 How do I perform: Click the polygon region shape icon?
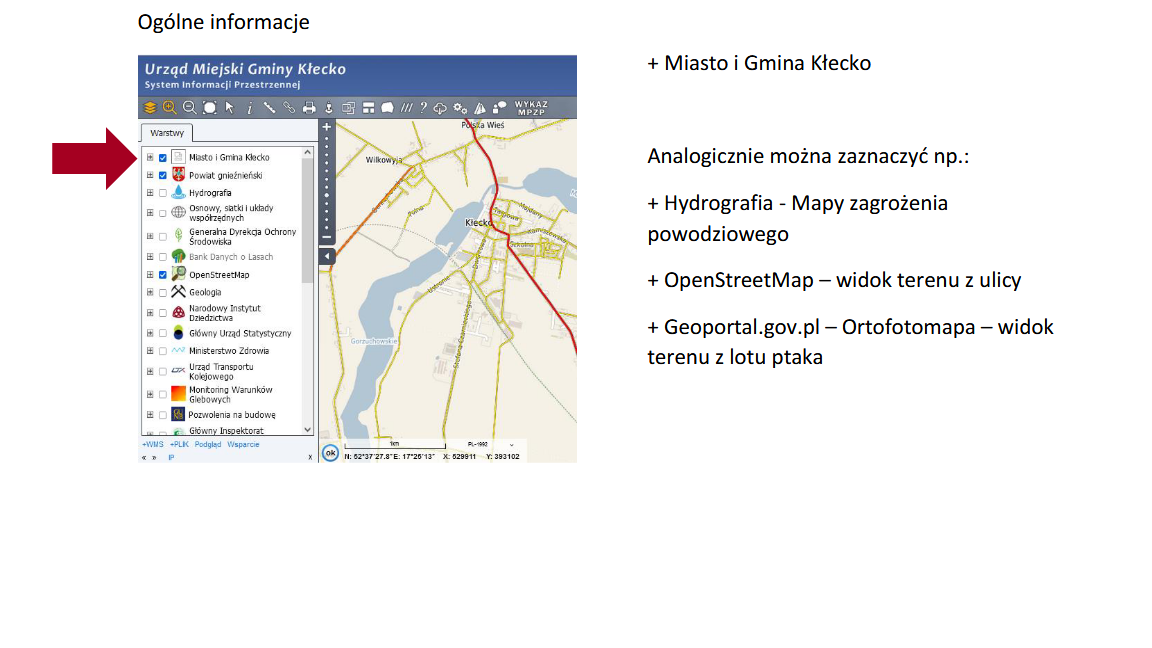[x=387, y=108]
